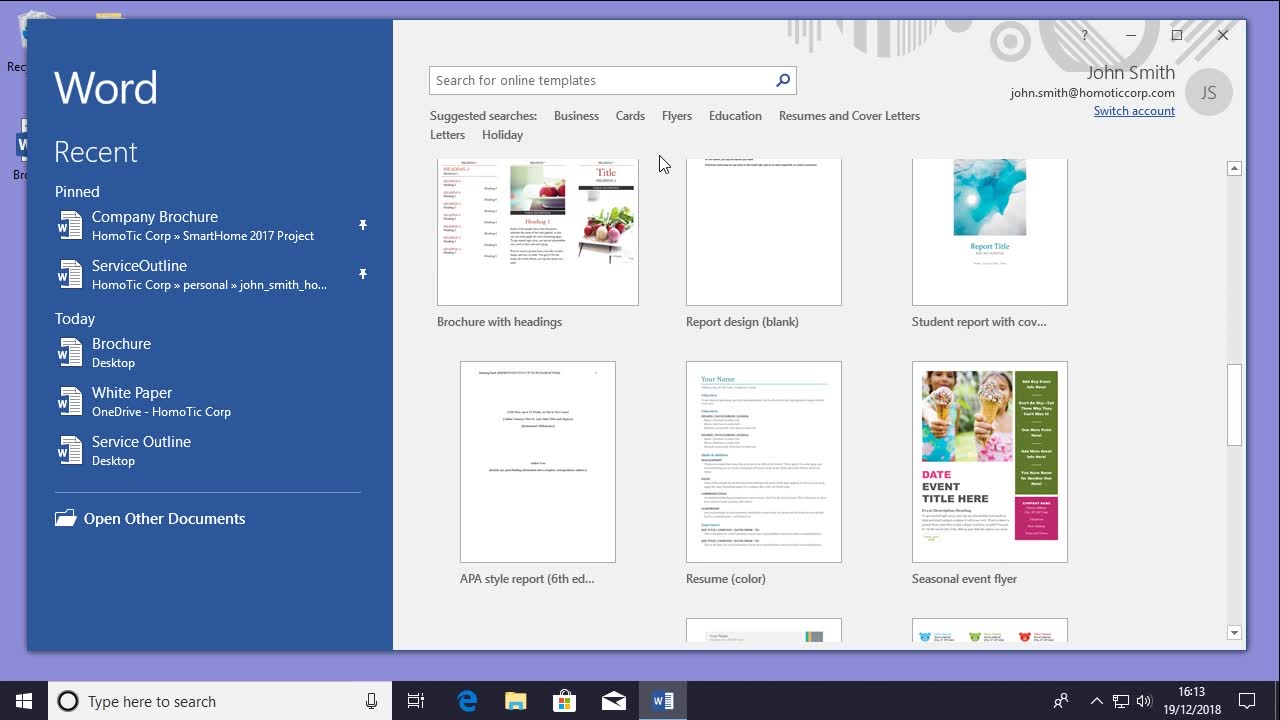Open Brochure from Desktop in Today list
This screenshot has width=1280, height=720.
coord(212,353)
